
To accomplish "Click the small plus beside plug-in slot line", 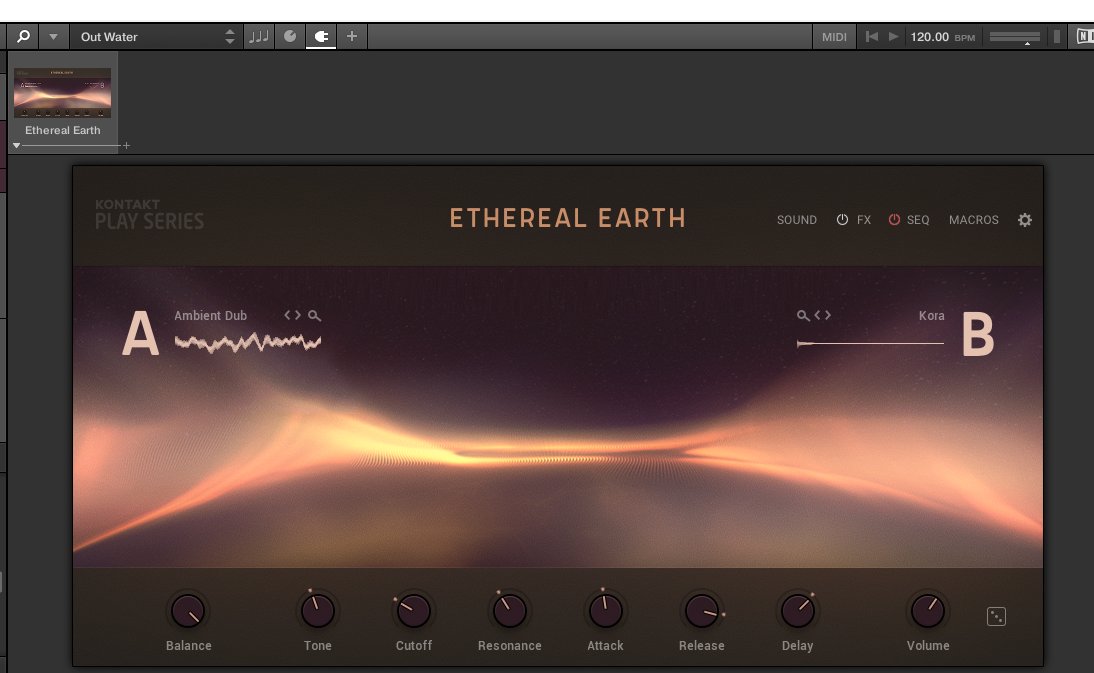I will click(126, 146).
